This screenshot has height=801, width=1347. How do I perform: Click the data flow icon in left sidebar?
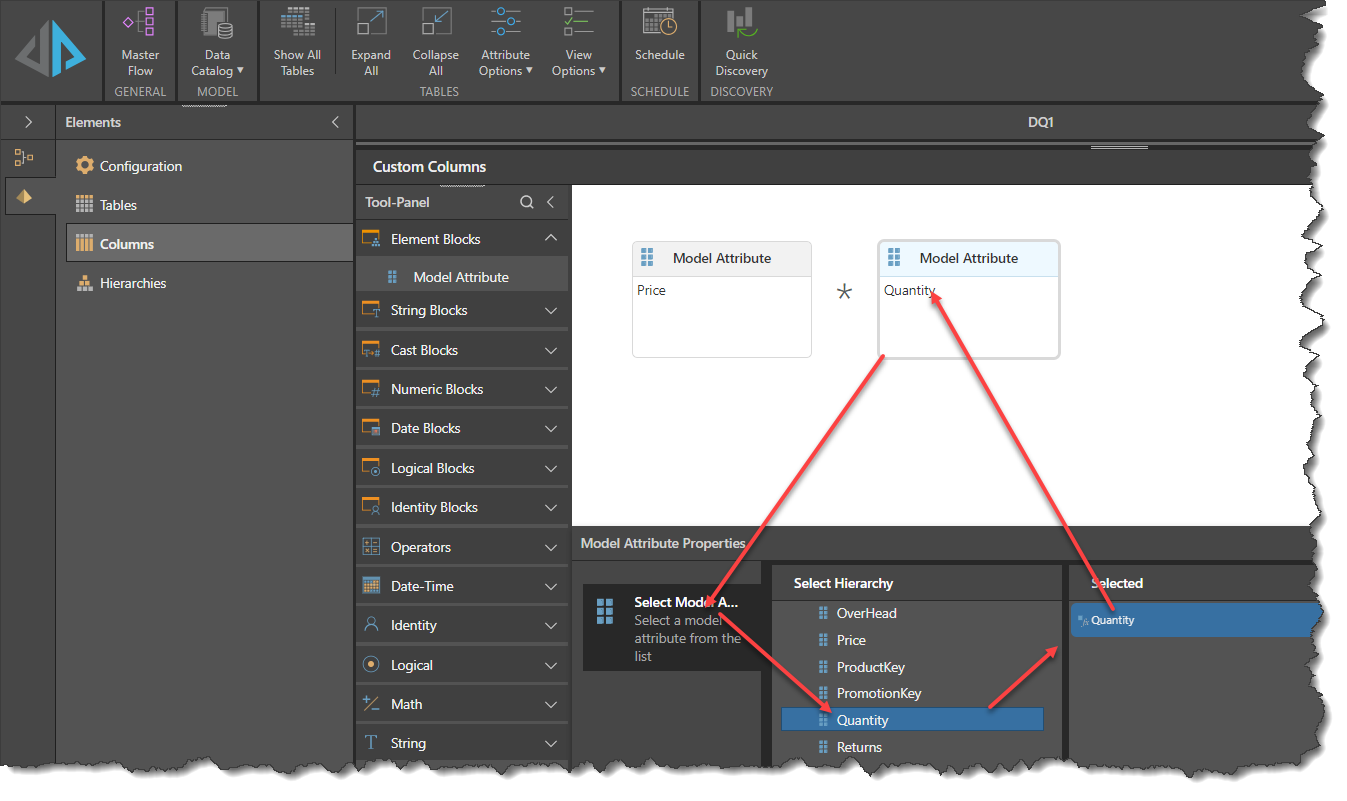pyautogui.click(x=24, y=157)
